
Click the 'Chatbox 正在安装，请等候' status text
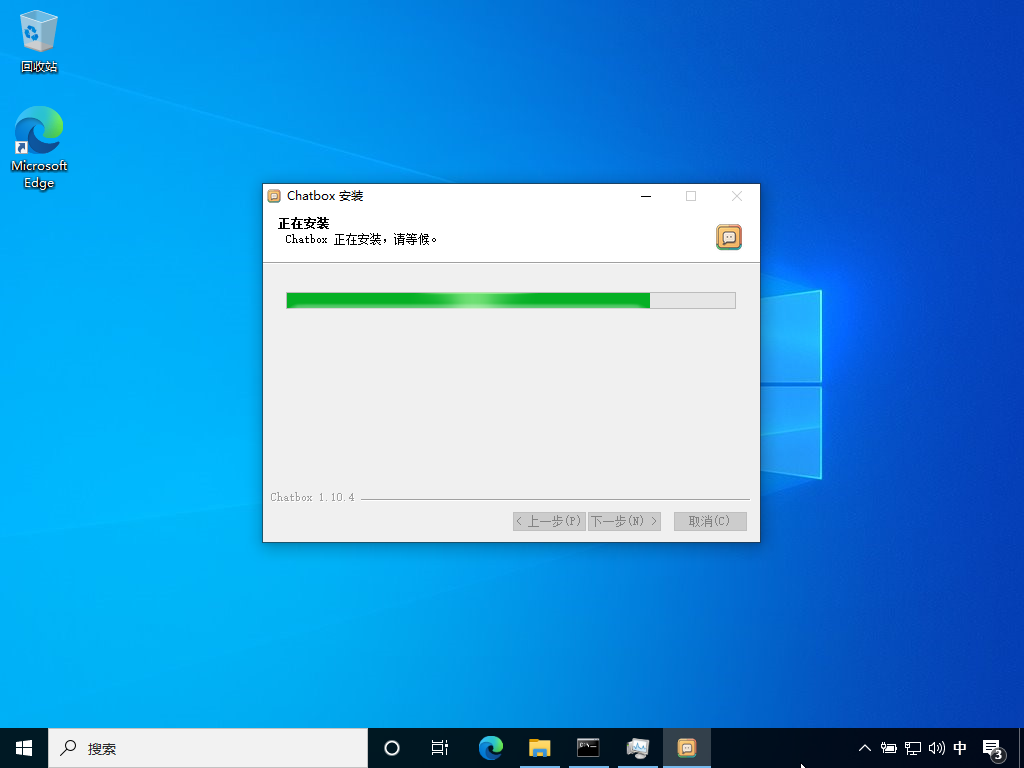[361, 240]
